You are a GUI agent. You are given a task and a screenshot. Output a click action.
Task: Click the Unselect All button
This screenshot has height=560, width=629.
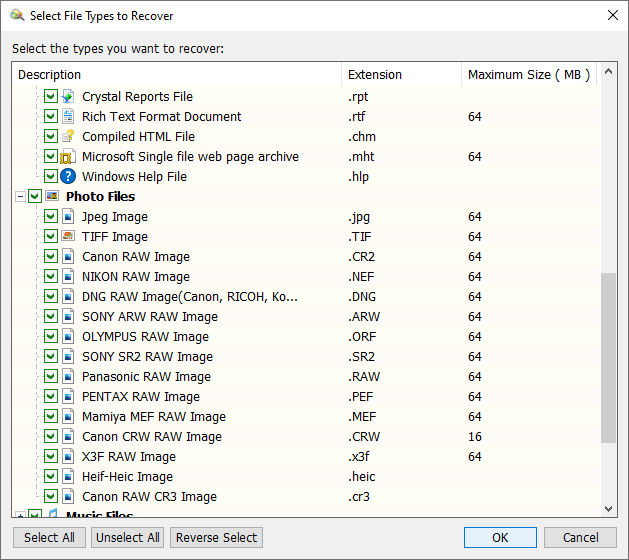tap(128, 538)
